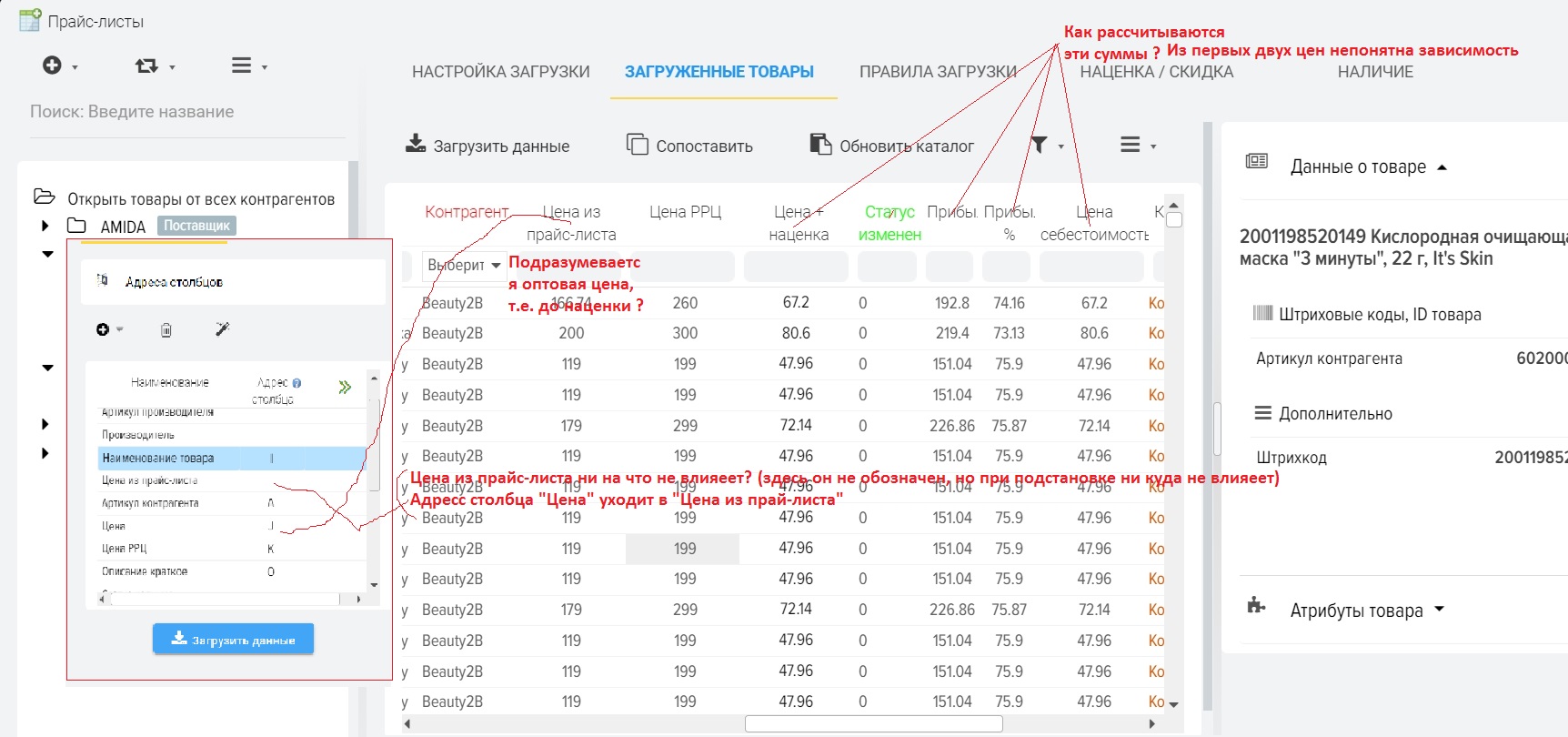Tick the checkbox at table header corner
This screenshot has height=737, width=1568.
pyautogui.click(x=1174, y=219)
